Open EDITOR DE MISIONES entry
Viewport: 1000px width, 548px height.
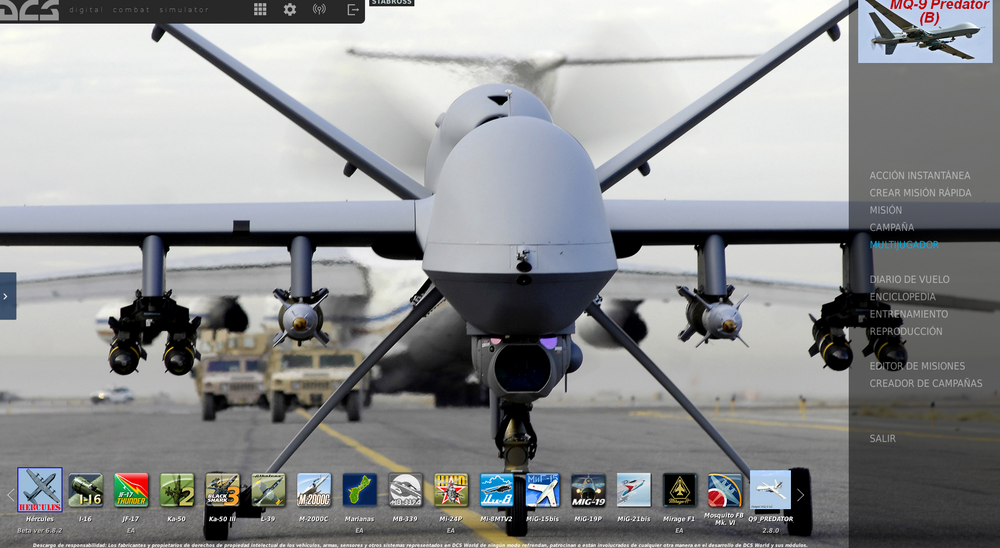[x=917, y=366]
